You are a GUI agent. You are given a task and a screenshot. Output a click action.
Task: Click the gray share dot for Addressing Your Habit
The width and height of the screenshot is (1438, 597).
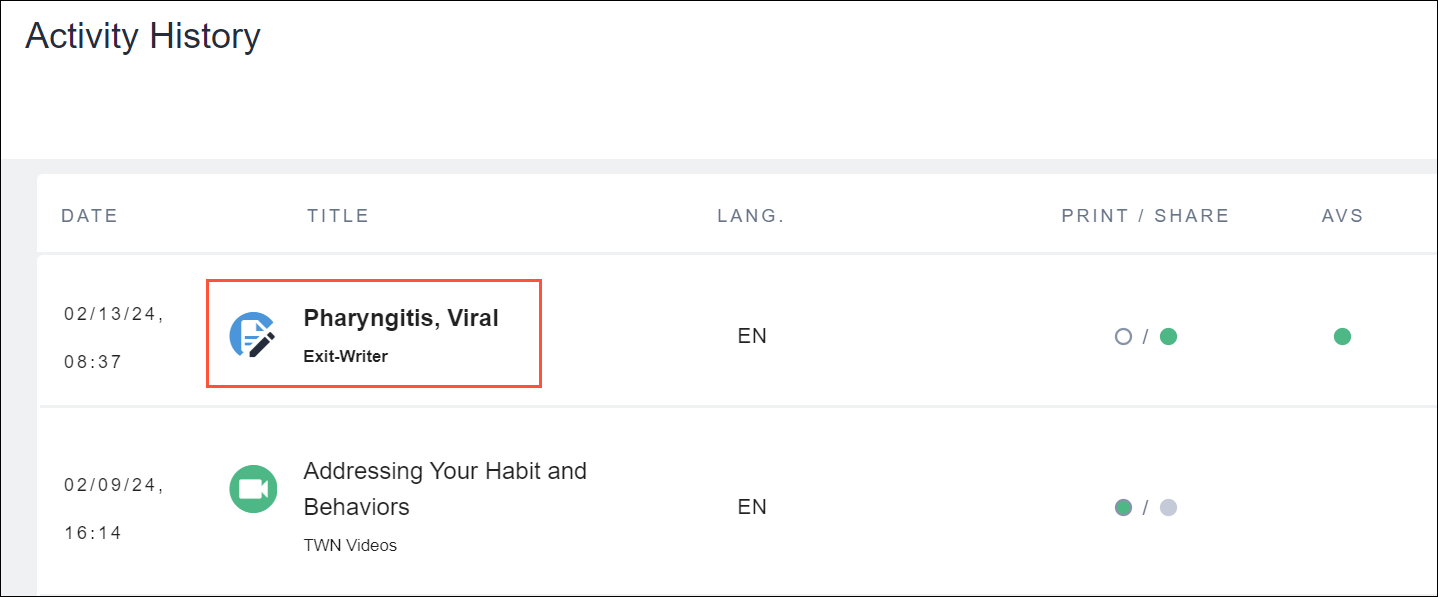pos(1168,508)
